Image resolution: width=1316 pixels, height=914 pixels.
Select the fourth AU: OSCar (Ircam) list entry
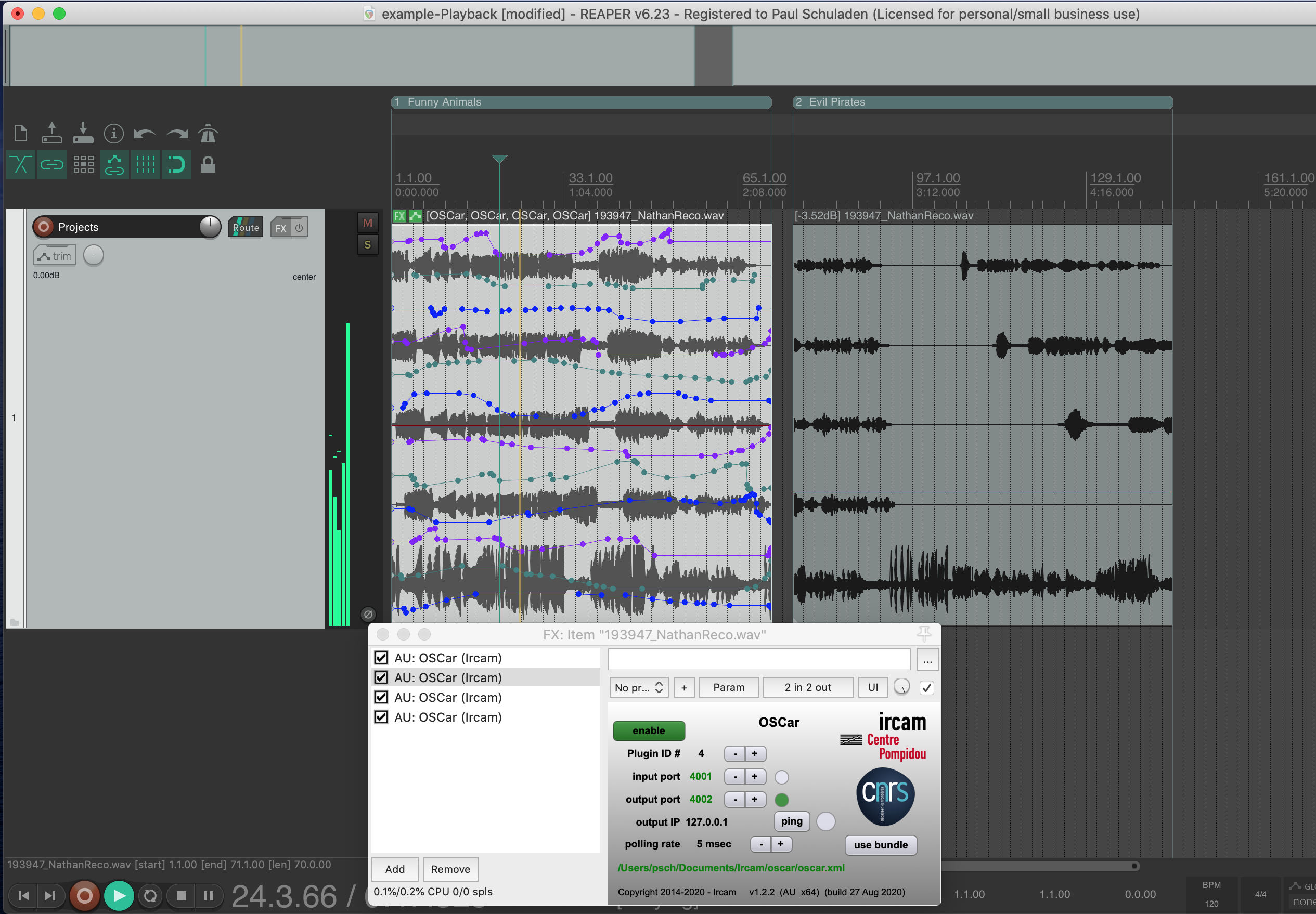486,717
